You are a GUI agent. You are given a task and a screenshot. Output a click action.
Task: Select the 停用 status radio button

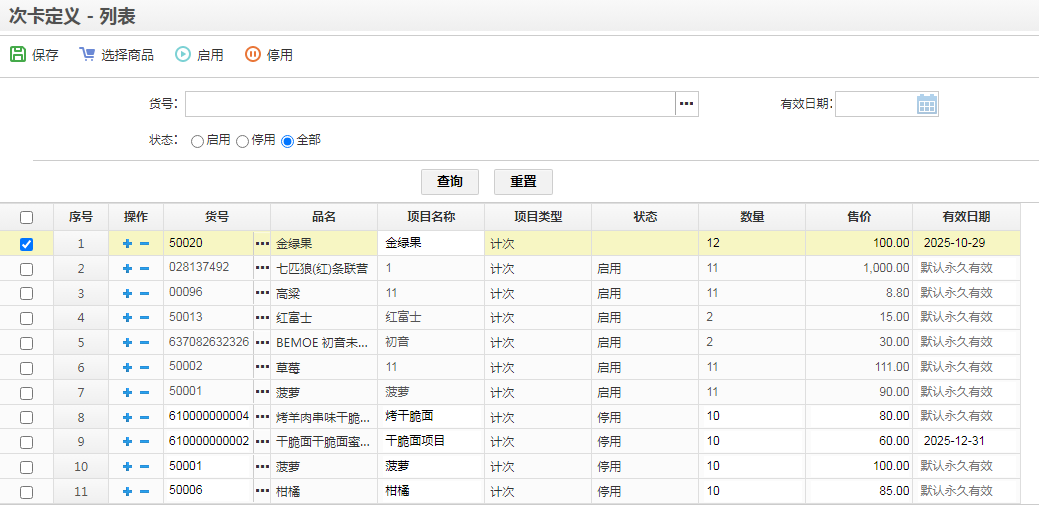click(x=242, y=142)
